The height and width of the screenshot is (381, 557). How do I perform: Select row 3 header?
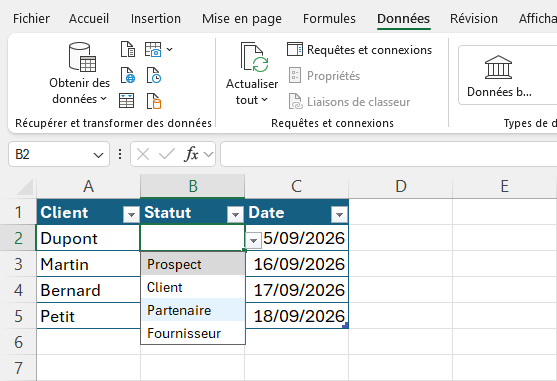pos(18,264)
